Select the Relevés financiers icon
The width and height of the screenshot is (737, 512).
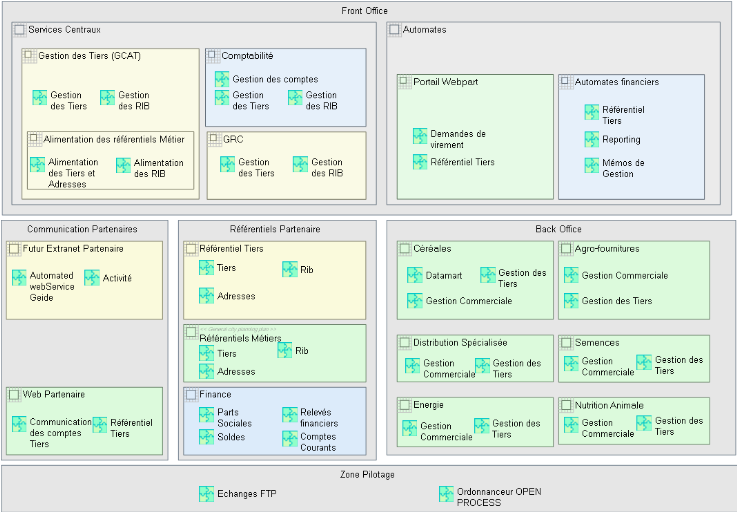[291, 414]
